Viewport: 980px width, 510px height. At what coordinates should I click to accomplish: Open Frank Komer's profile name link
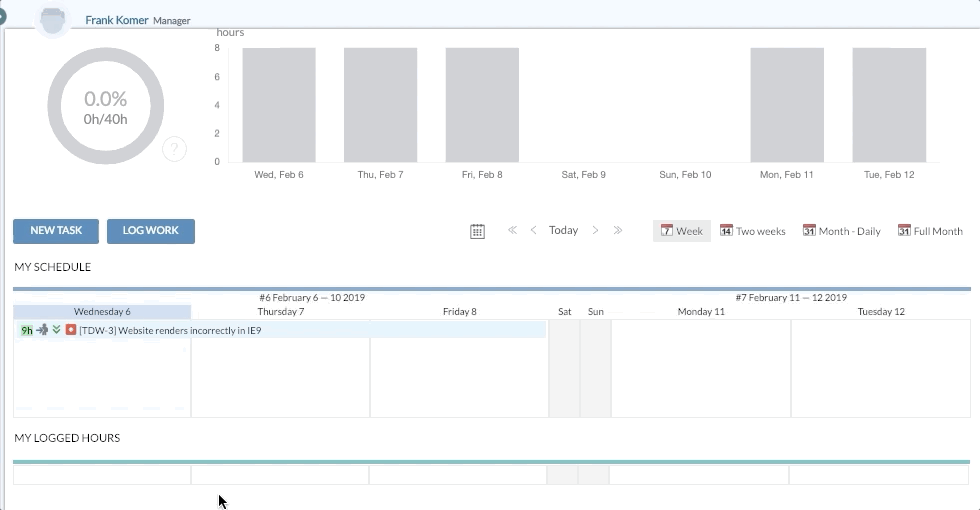point(117,20)
